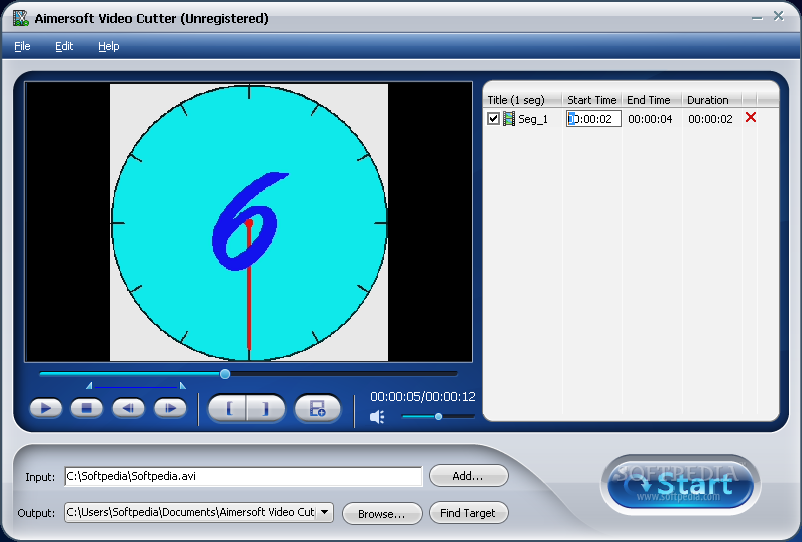
Task: Click the video seek bar handle
Action: tap(225, 374)
